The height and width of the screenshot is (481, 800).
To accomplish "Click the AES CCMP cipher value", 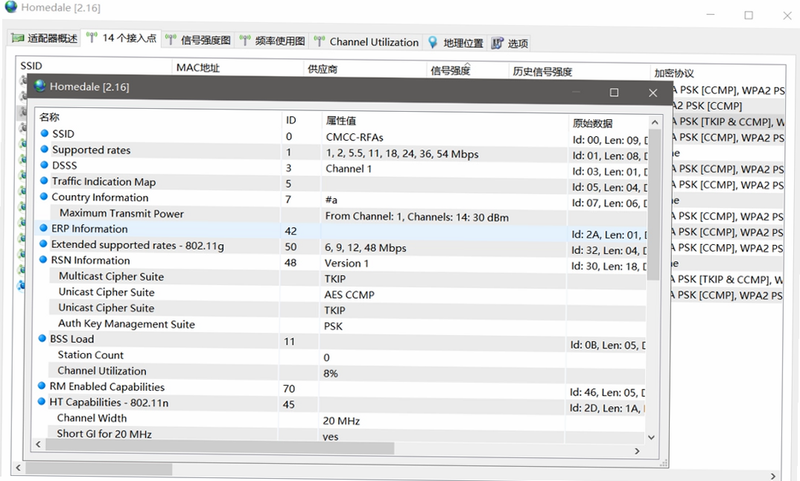I will [349, 295].
